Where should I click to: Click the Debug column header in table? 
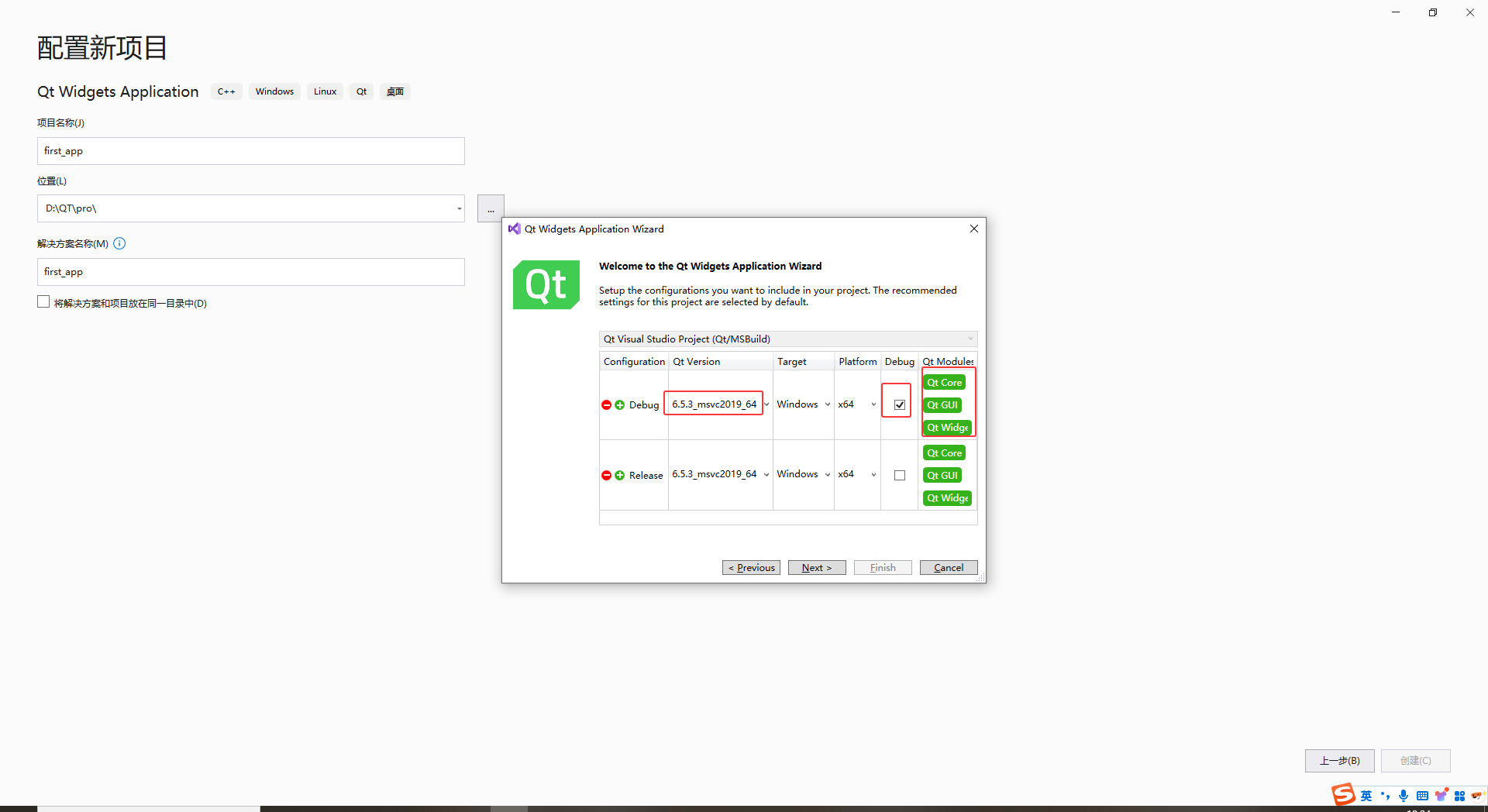coord(900,362)
